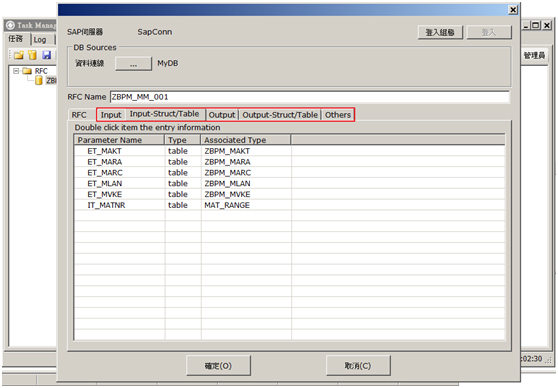Switch to the Others tab
The image size is (558, 388).
(338, 115)
